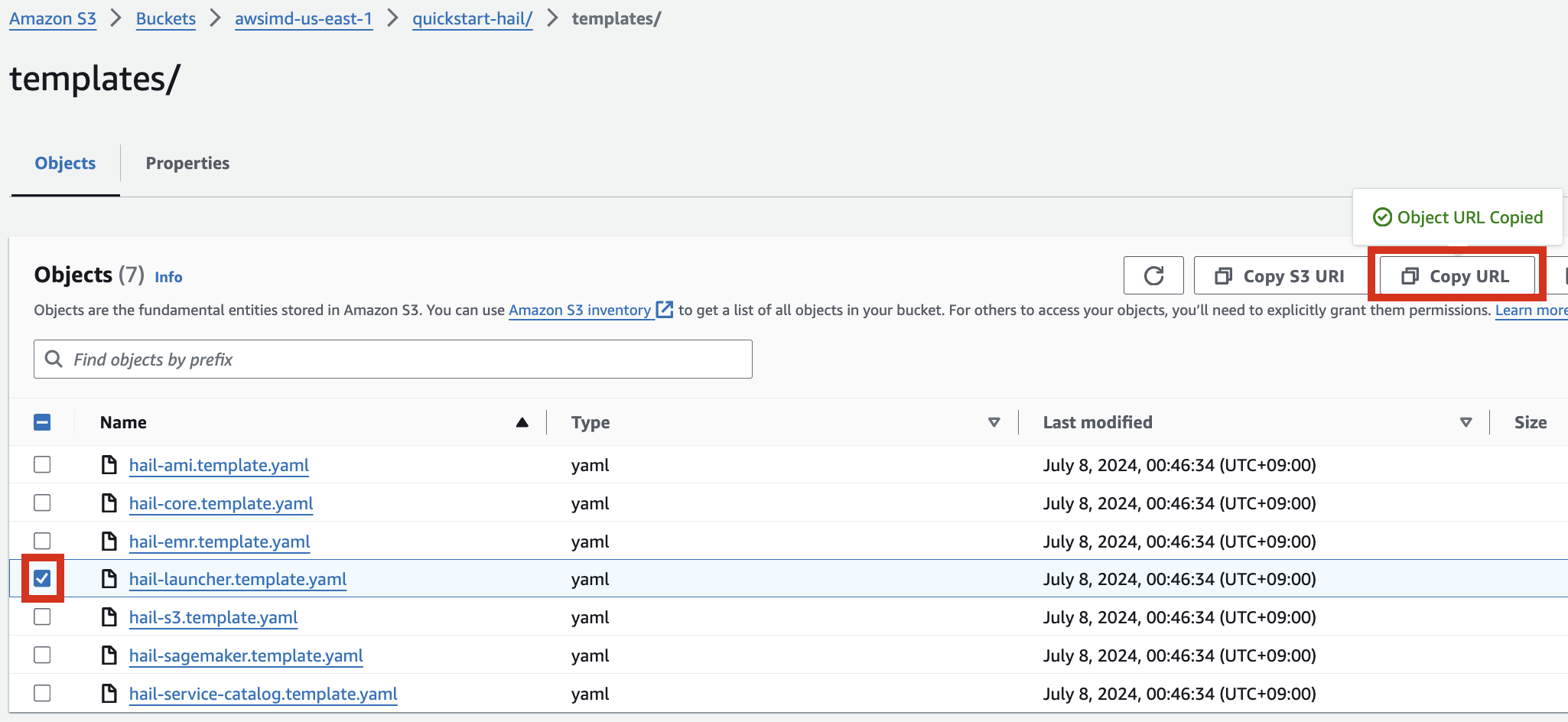
Task: Open the Learn more link
Action: [x=1531, y=310]
